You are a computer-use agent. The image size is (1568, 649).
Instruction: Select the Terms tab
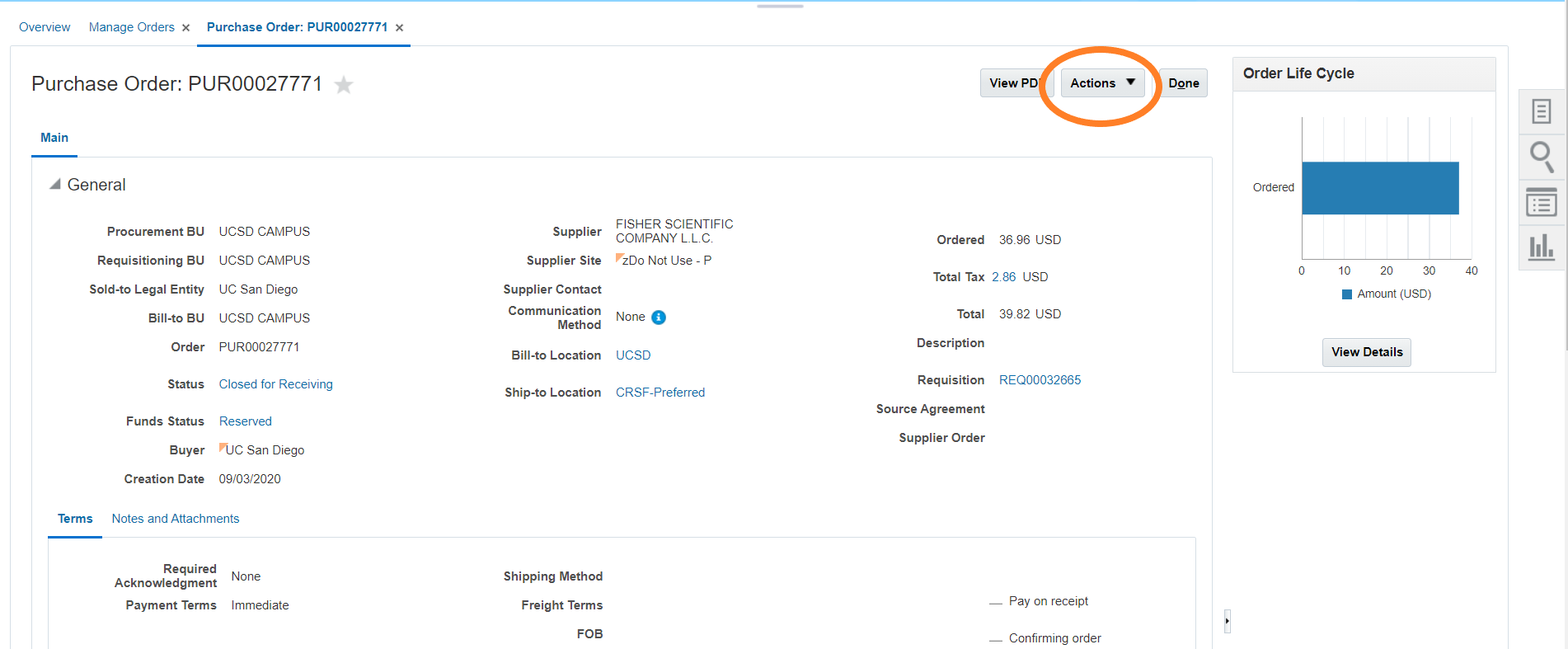point(75,519)
